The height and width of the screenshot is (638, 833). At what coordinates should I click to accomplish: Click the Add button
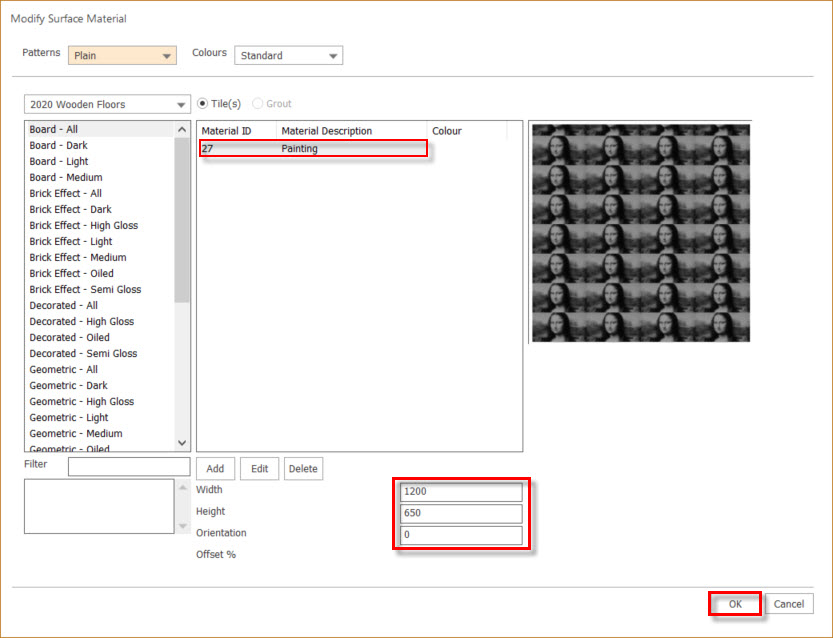tap(215, 469)
